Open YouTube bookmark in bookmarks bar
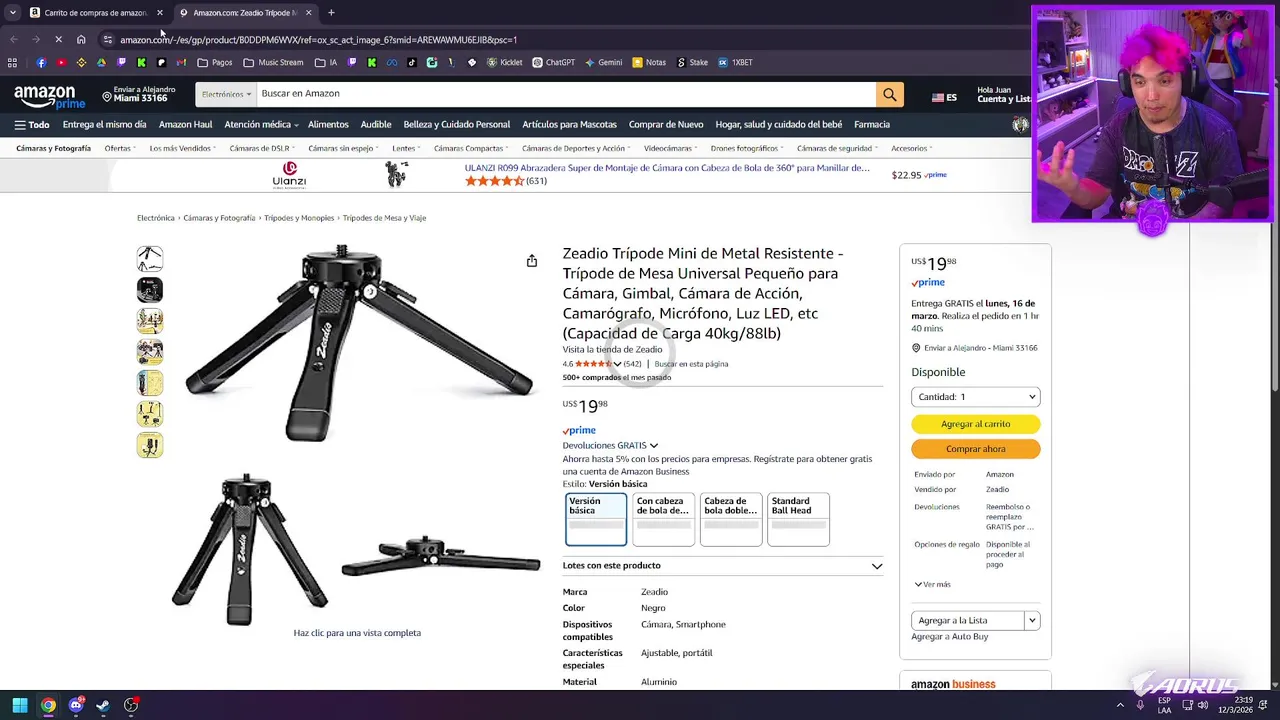The image size is (1280, 720). (61, 62)
